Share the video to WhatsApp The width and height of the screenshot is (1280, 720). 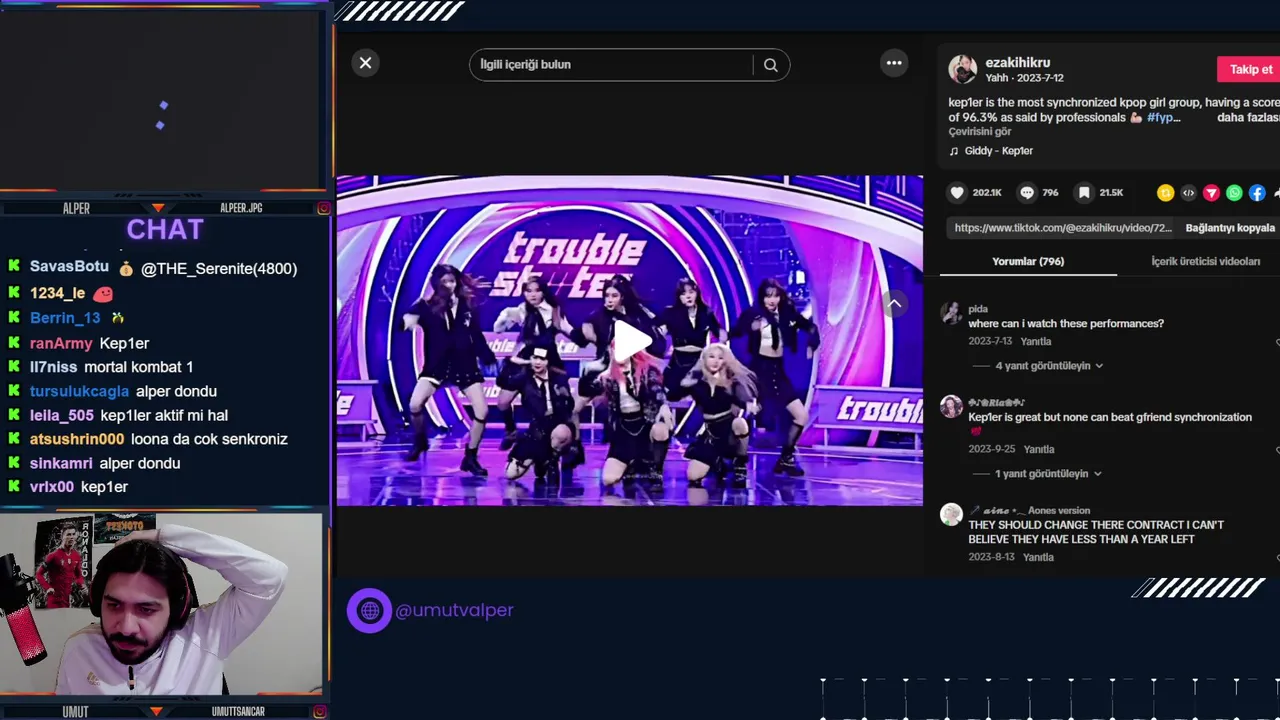(1234, 193)
